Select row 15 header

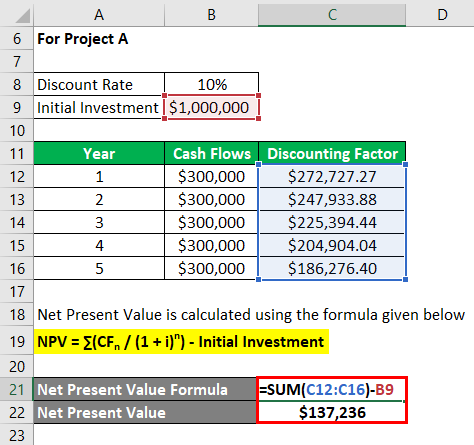tap(17, 245)
